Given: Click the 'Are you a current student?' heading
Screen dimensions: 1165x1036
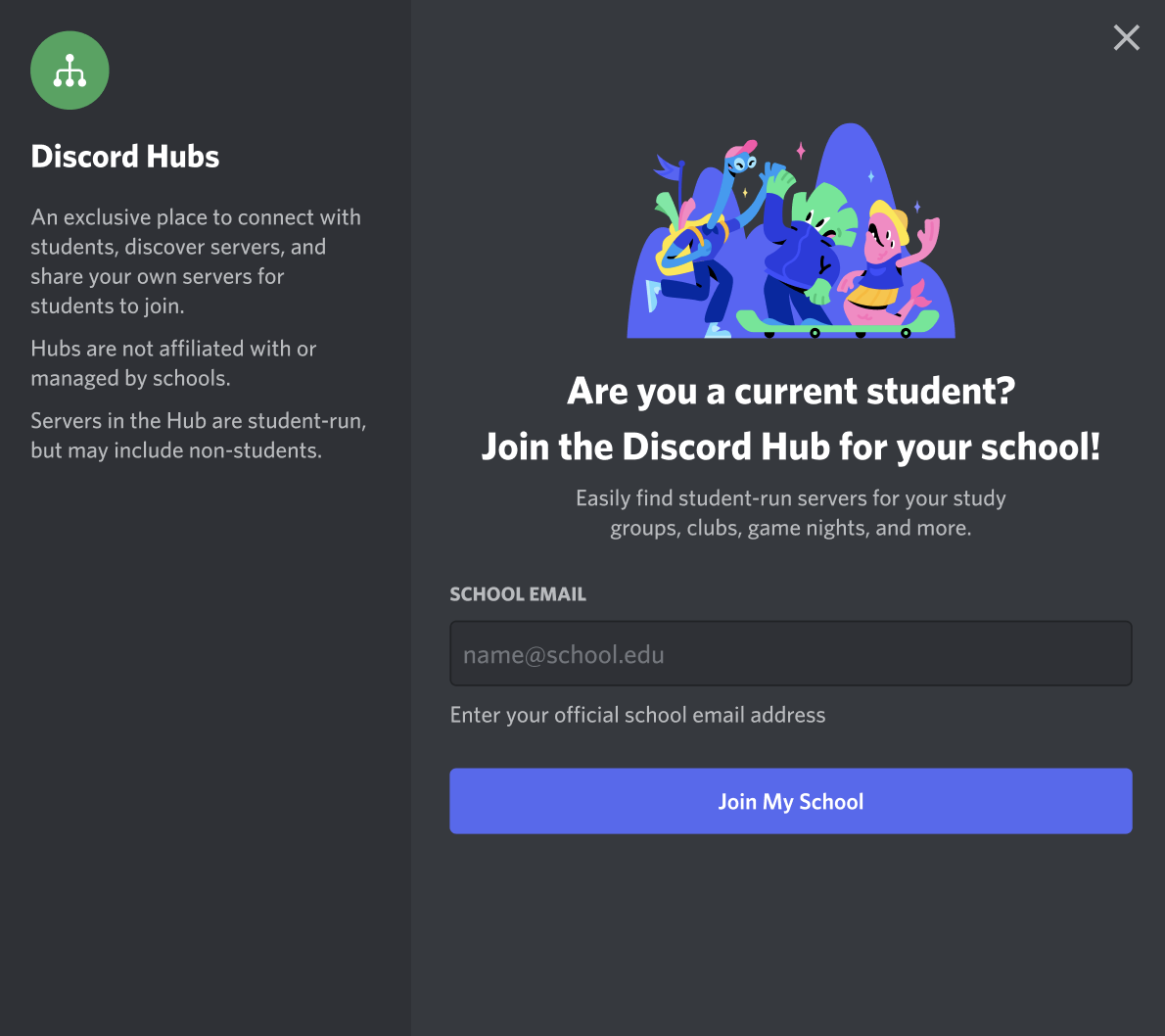Looking at the screenshot, I should (791, 391).
